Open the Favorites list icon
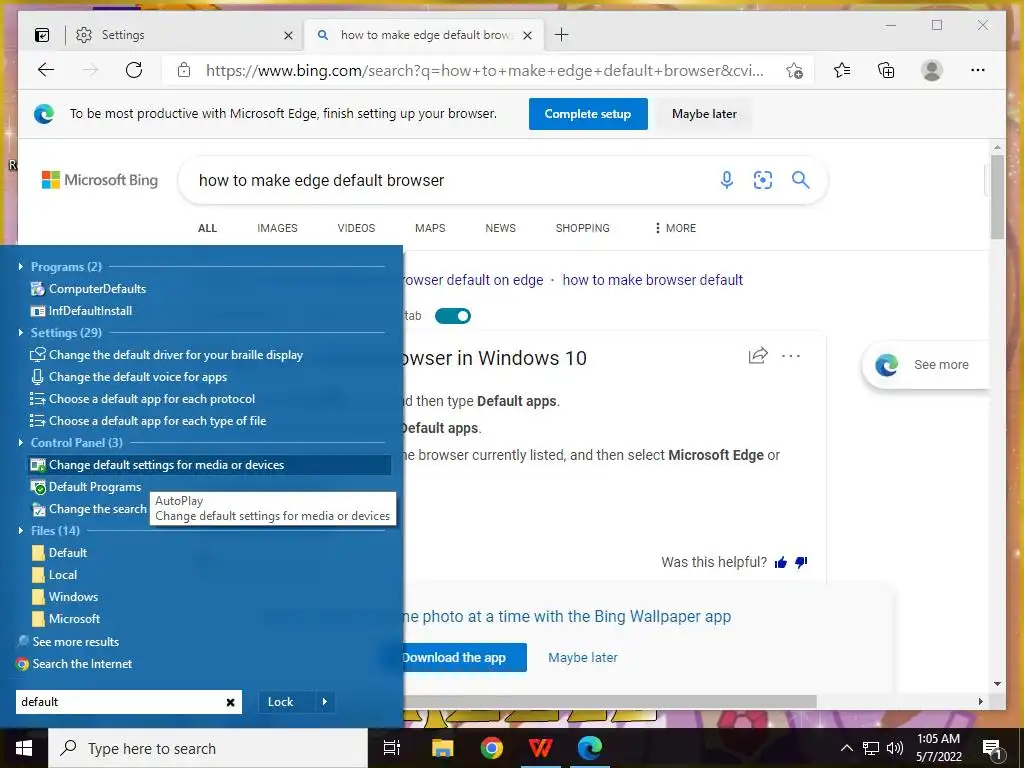This screenshot has width=1024, height=768. tap(842, 70)
